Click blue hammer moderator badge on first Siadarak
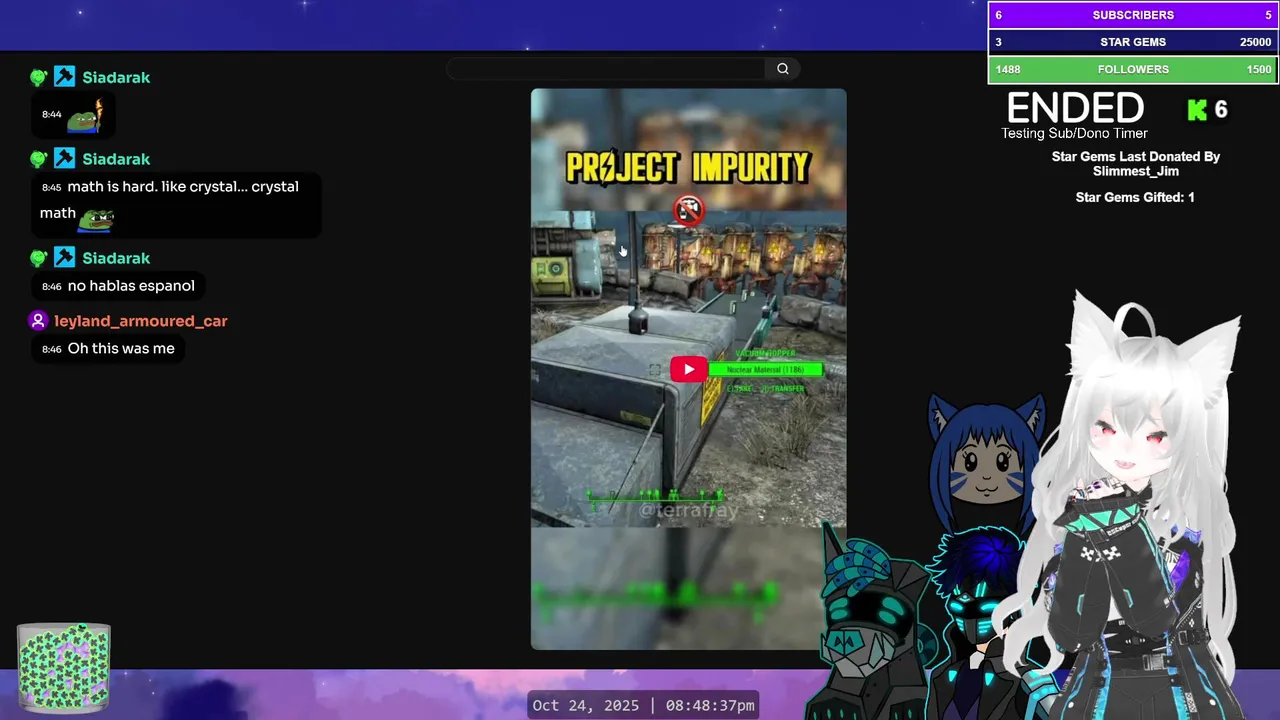1280x720 pixels. tap(64, 77)
